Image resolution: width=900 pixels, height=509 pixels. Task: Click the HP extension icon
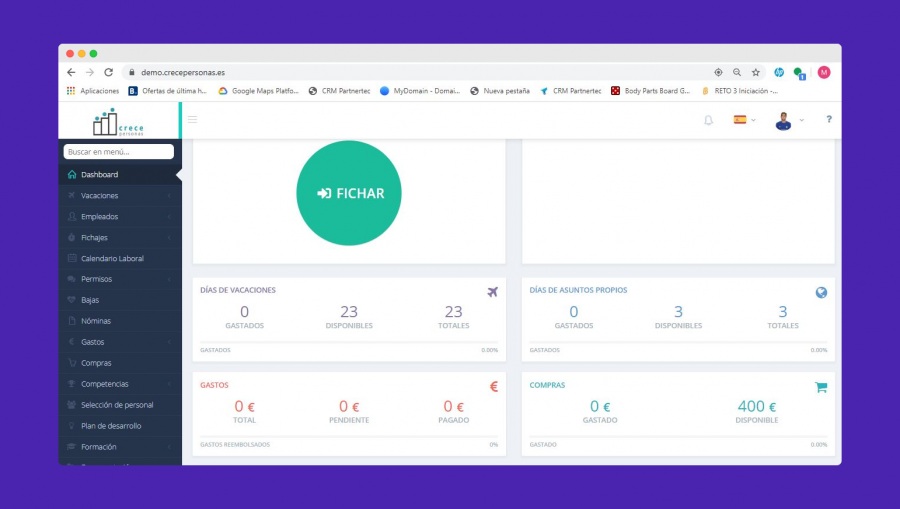(779, 72)
